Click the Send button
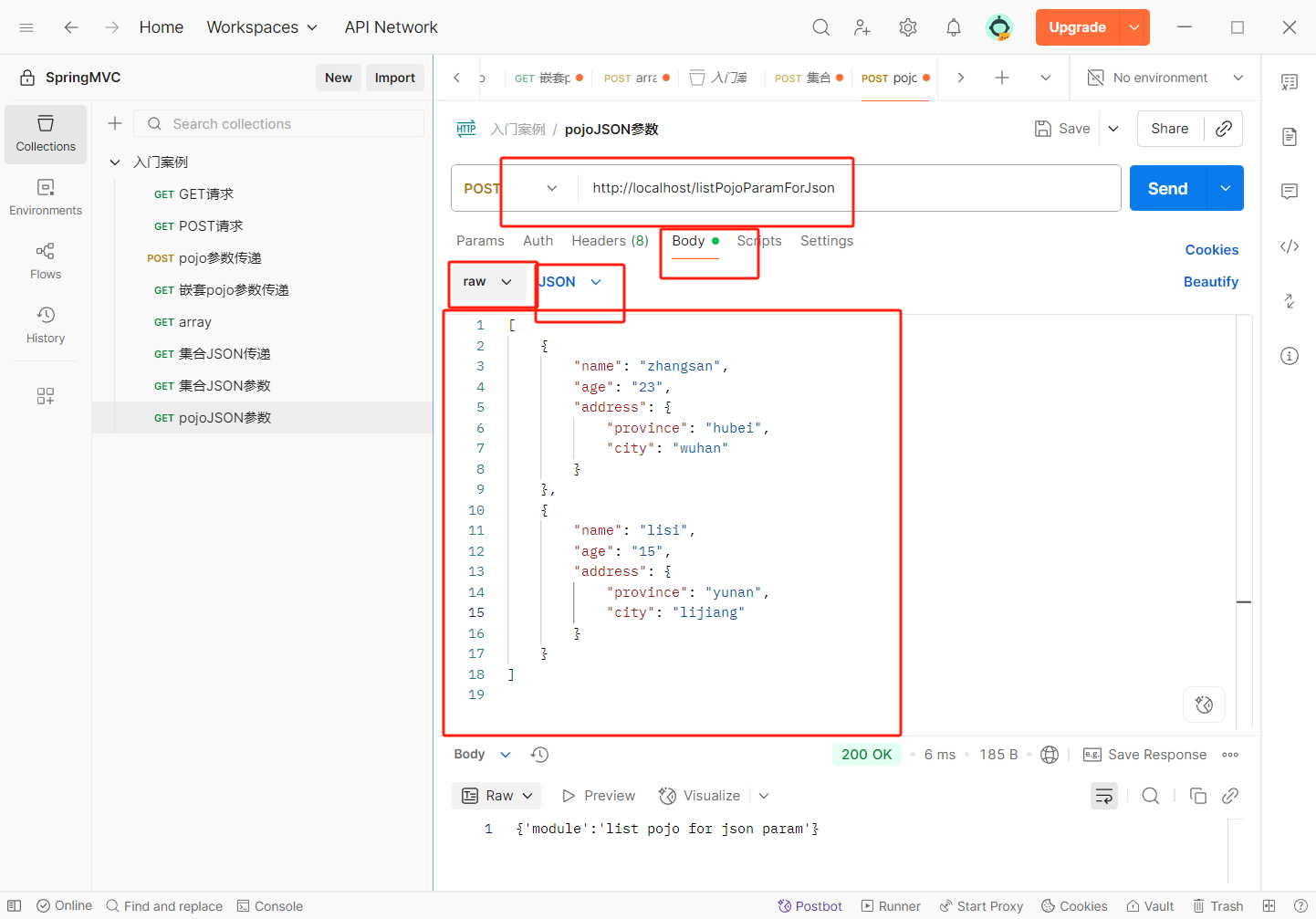 pyautogui.click(x=1168, y=188)
